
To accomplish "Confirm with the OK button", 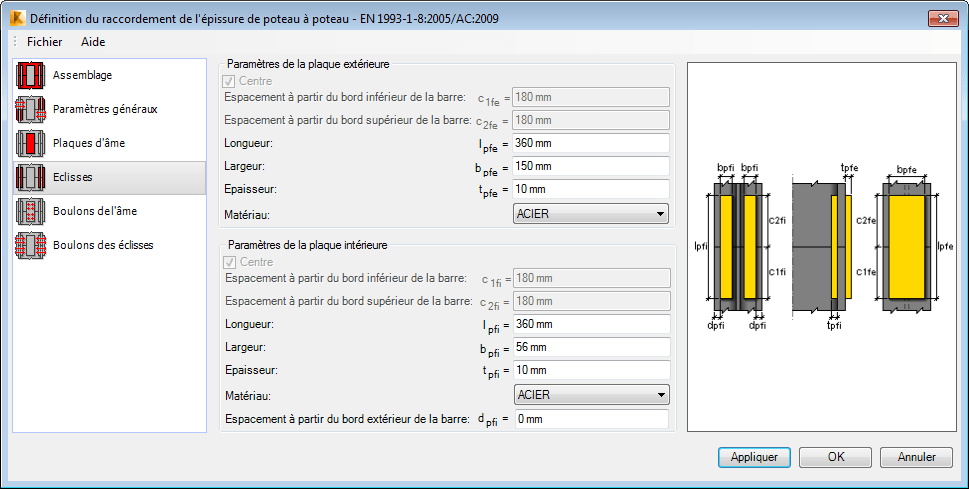I will click(x=836, y=457).
